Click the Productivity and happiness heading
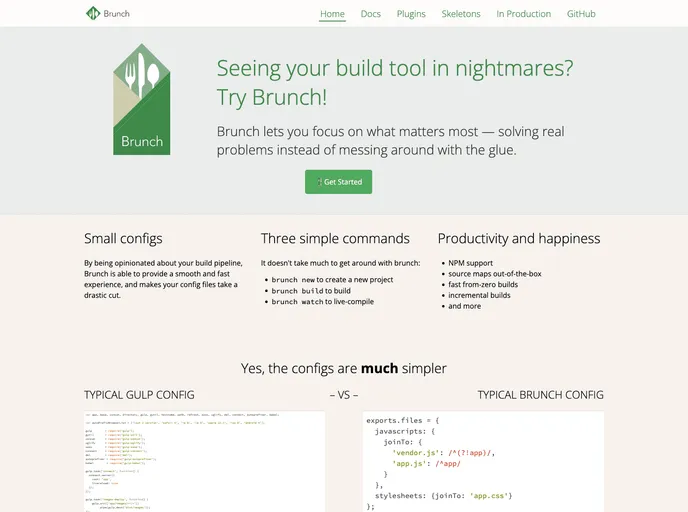The width and height of the screenshot is (688, 512). (518, 239)
